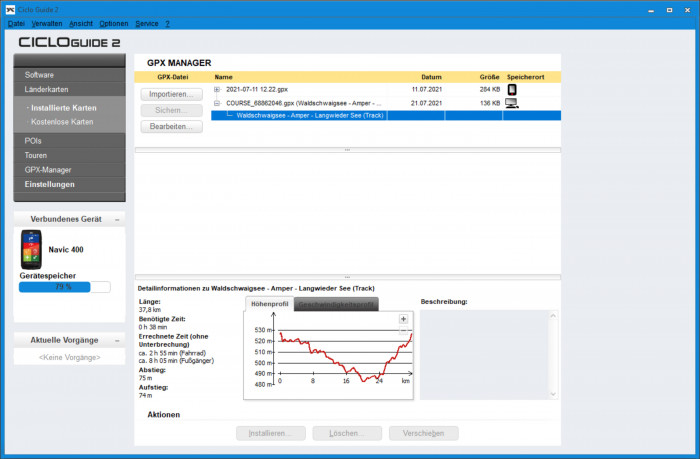Collapse the Aktuelle Vorgänge panel
This screenshot has width=700, height=459.
point(118,340)
